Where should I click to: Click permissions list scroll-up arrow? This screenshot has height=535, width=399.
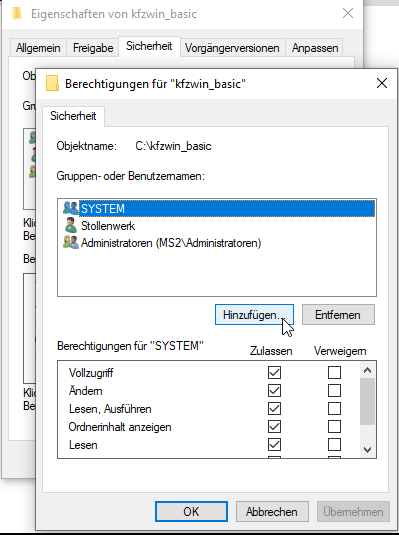click(367, 370)
